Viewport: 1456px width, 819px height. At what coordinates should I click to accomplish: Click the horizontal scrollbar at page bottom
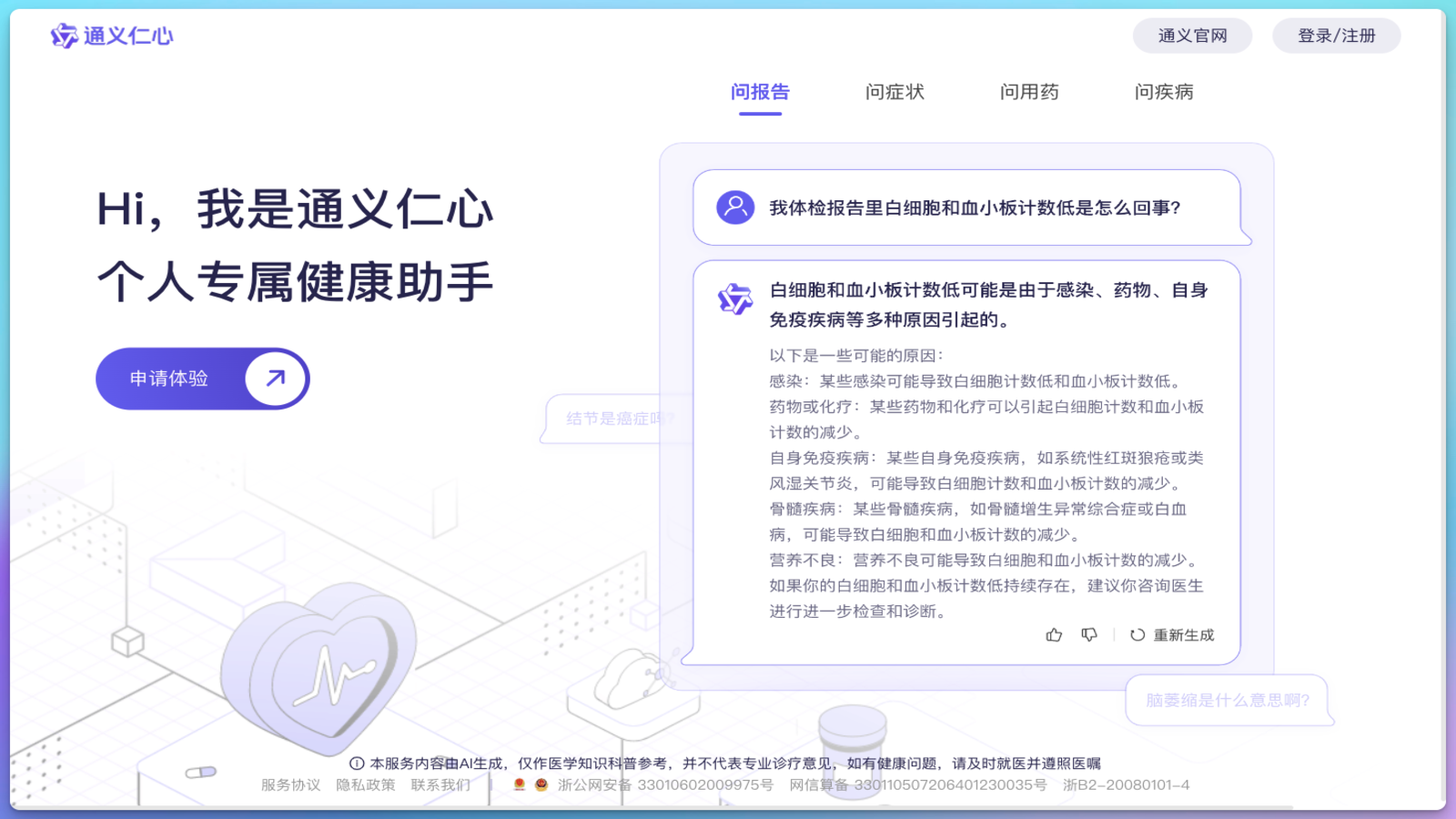[x=651, y=806]
